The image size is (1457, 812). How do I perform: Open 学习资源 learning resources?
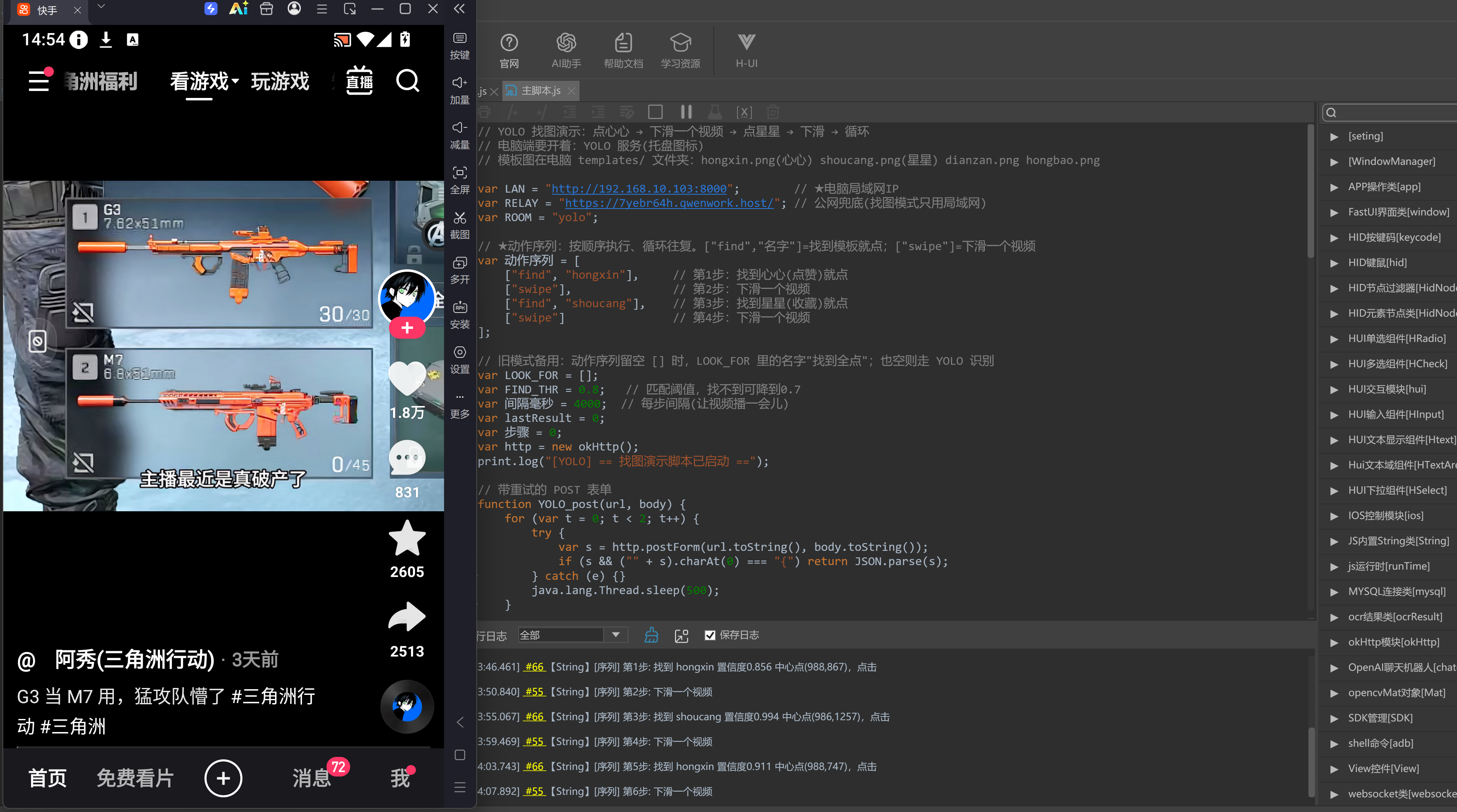pyautogui.click(x=680, y=50)
